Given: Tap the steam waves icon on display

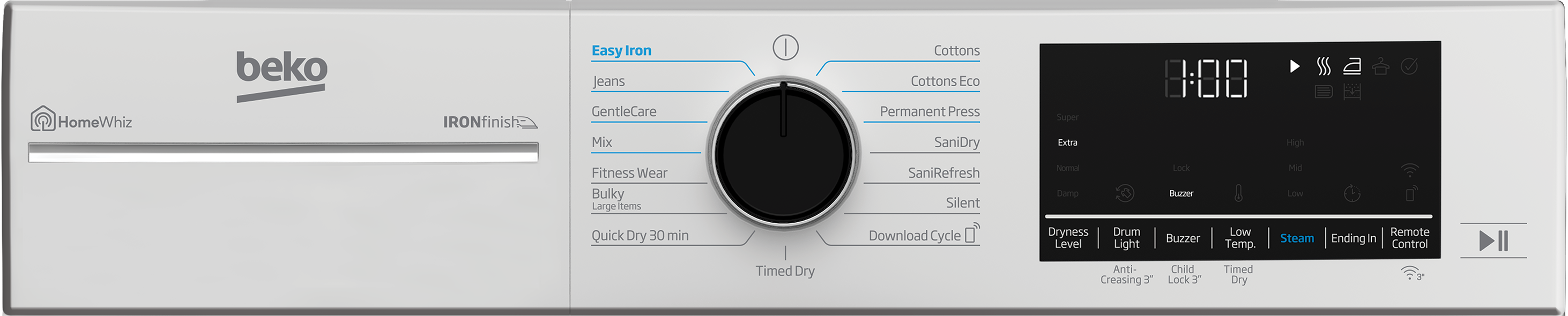Looking at the screenshot, I should tap(1322, 66).
